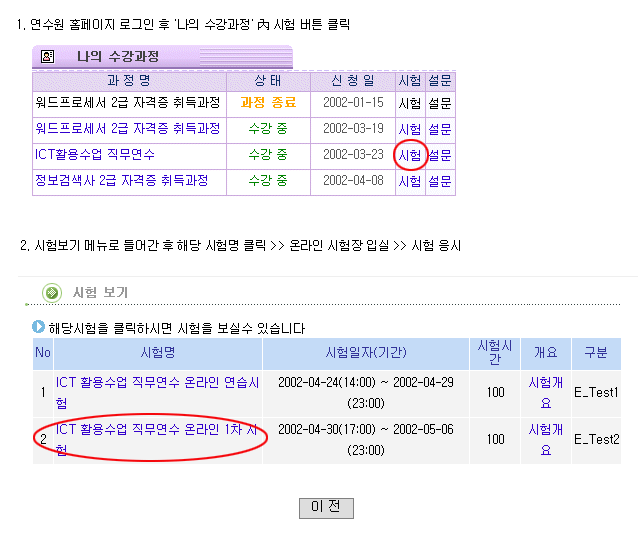This screenshot has height=540, width=640.
Task: Open ICT 활용수업 직무연수 온라인 1차 시험 link
Action: click(x=157, y=440)
